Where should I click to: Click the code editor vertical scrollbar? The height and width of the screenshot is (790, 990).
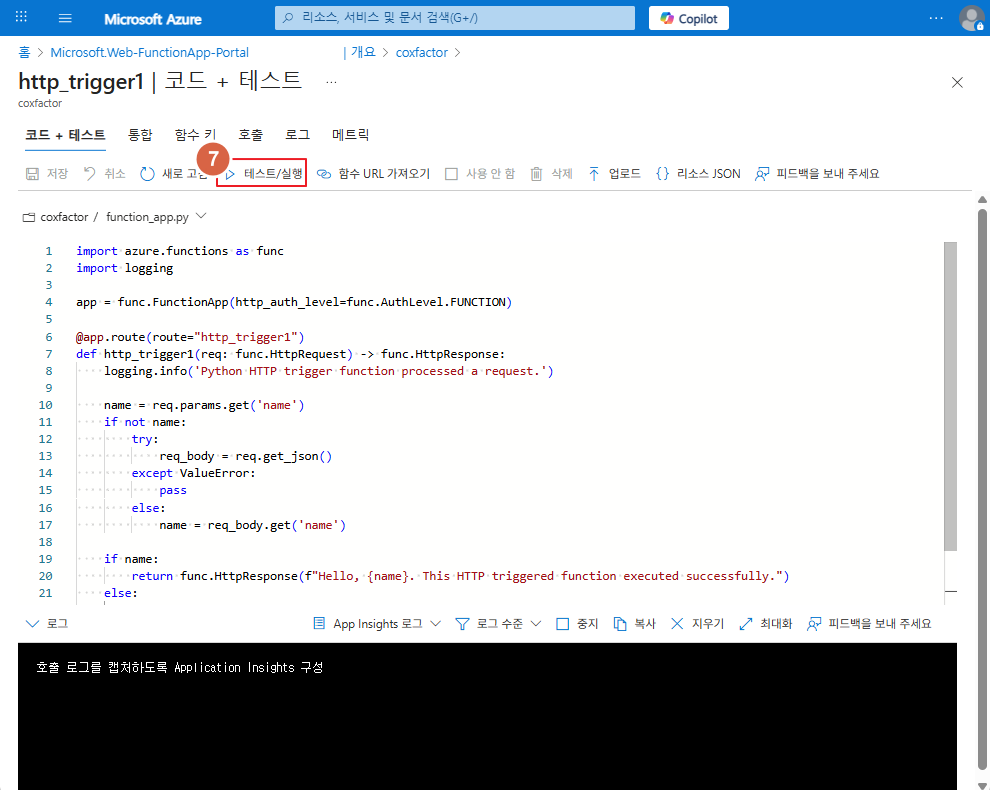click(x=950, y=397)
